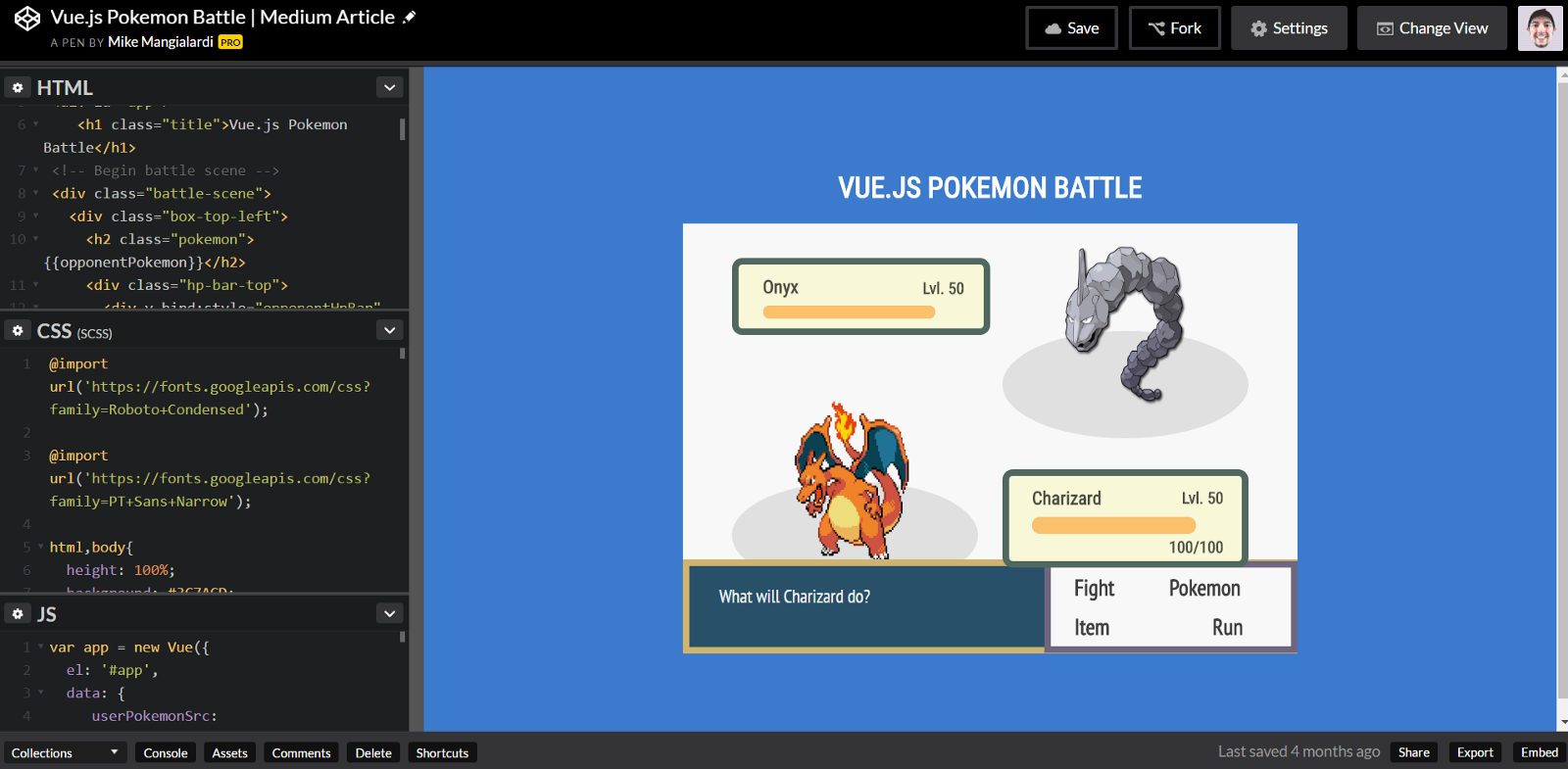Image resolution: width=1568 pixels, height=769 pixels.
Task: Click Onyx's orange HP bar
Action: coord(849,312)
